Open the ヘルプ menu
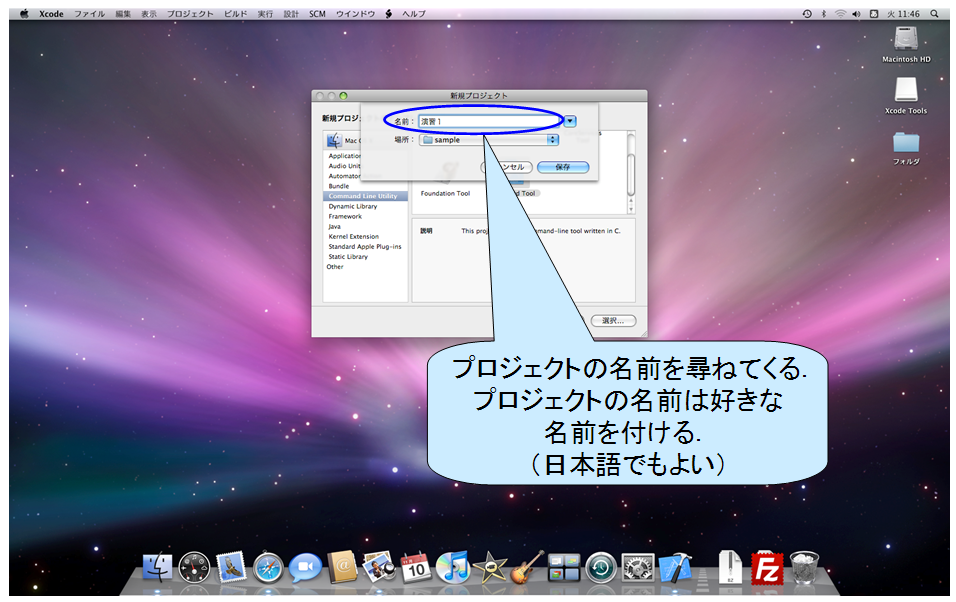The image size is (956, 602). click(x=414, y=13)
